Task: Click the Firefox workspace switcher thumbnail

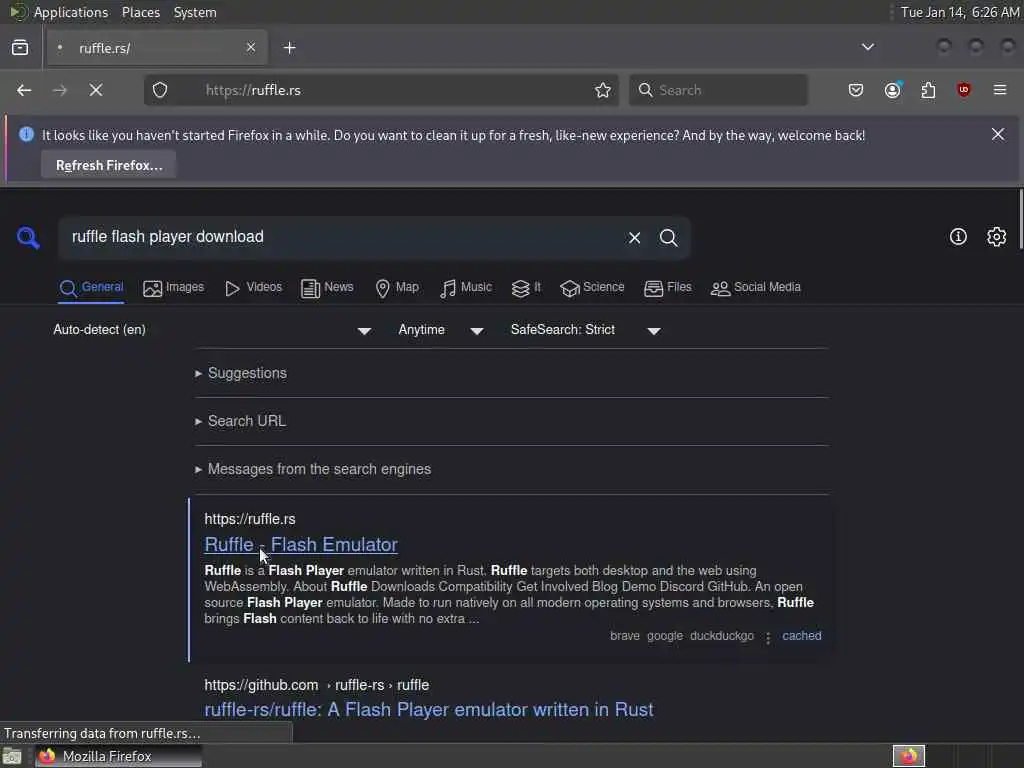Action: point(908,756)
